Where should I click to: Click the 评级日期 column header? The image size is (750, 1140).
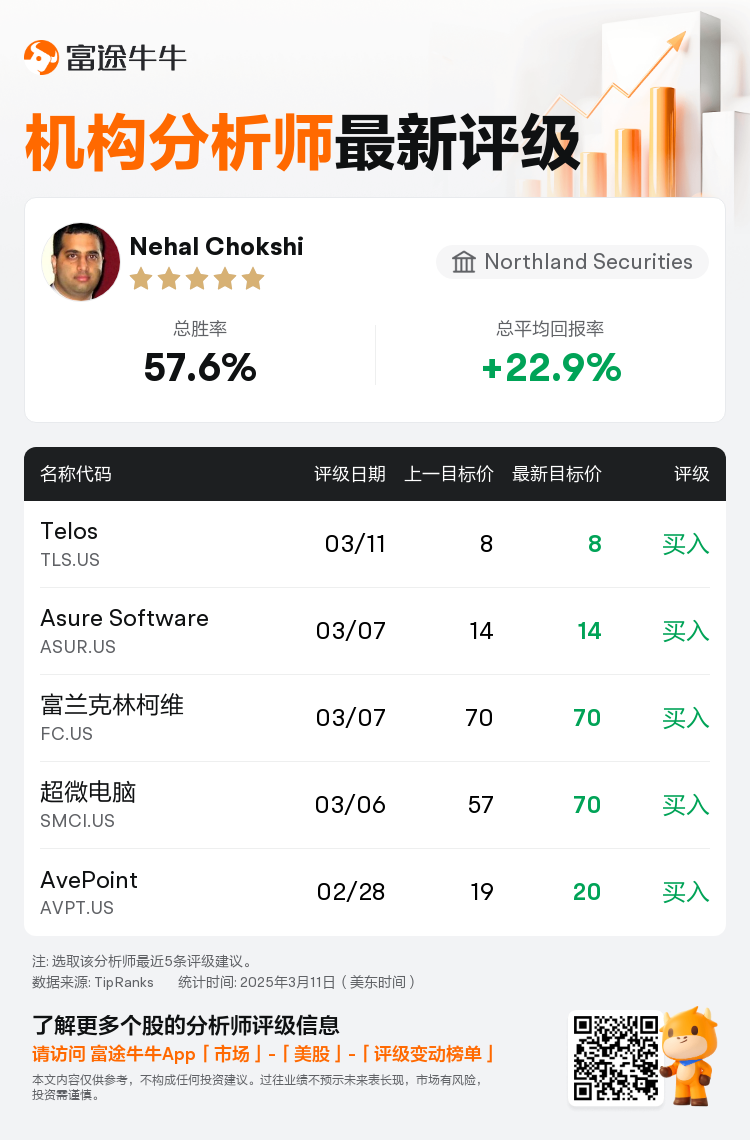[x=350, y=474]
